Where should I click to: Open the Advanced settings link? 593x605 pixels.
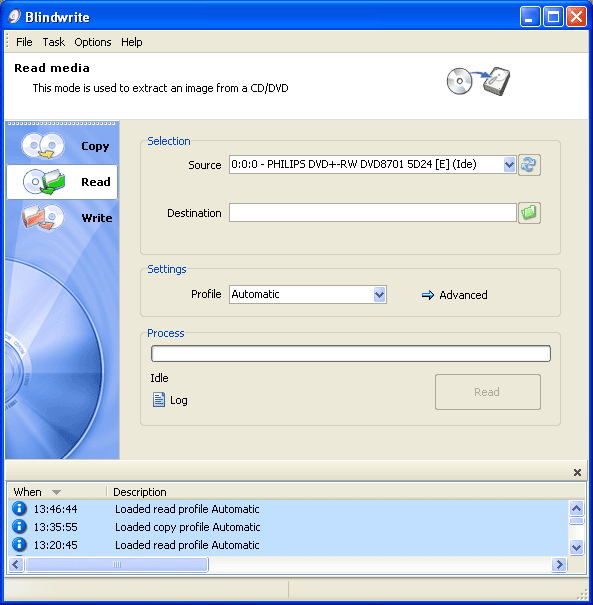pyautogui.click(x=463, y=295)
